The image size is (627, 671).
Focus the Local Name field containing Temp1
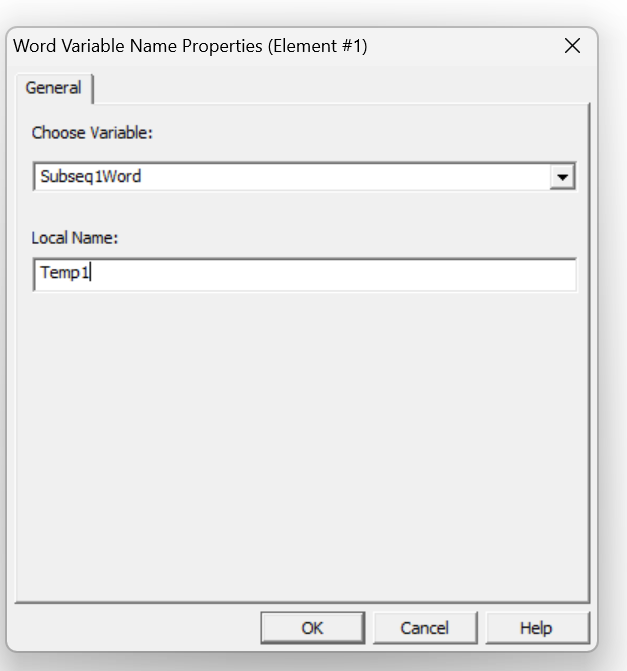click(304, 274)
